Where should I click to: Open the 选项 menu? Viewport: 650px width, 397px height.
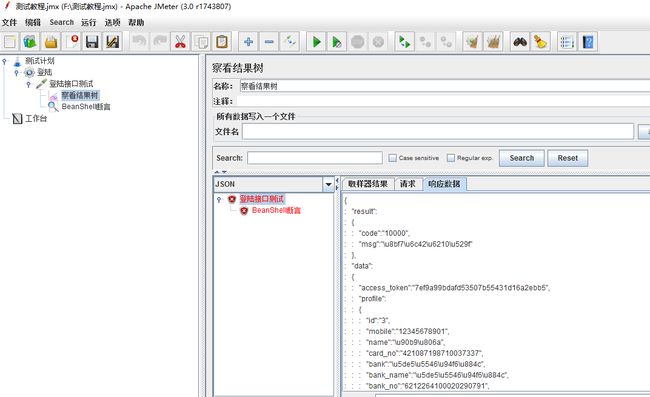[x=112, y=22]
